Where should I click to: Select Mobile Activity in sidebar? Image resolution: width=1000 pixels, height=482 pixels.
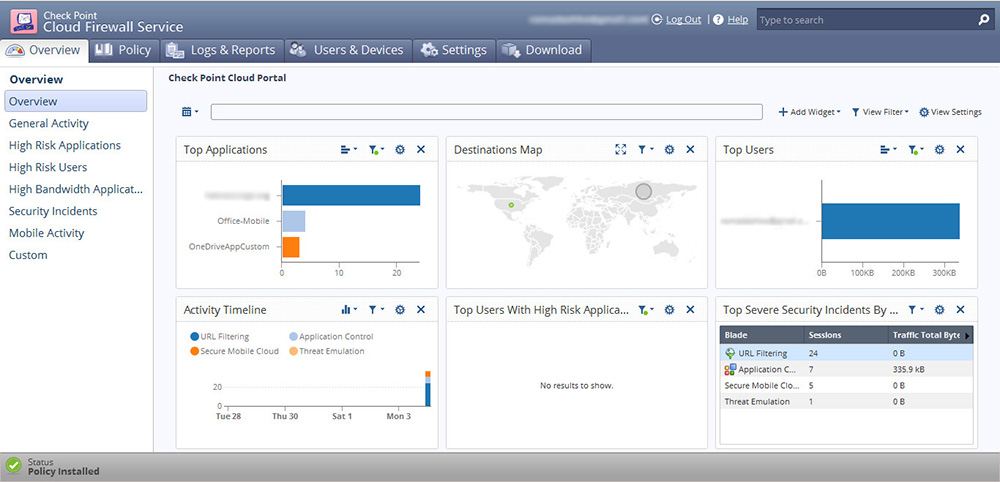[x=47, y=233]
